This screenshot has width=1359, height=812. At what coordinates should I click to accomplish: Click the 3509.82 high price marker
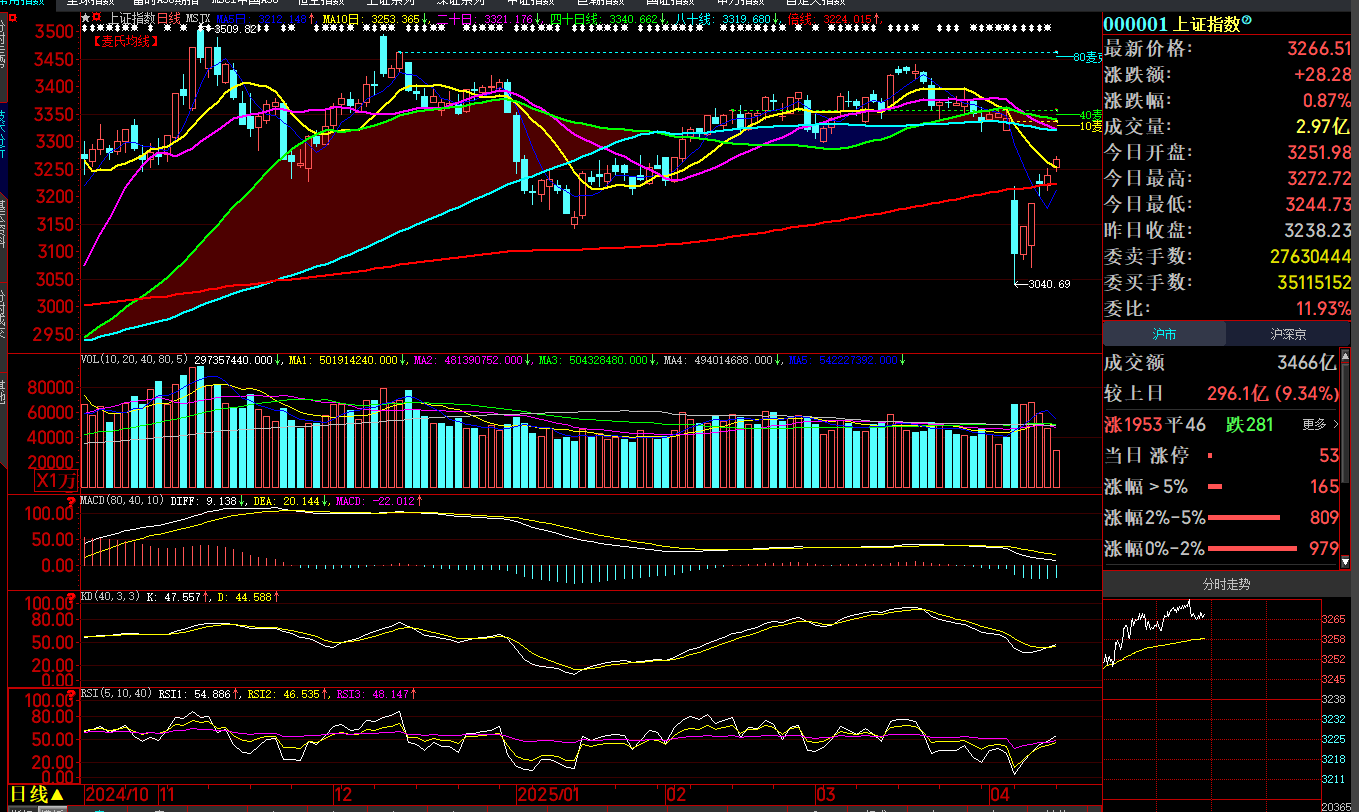pos(238,30)
